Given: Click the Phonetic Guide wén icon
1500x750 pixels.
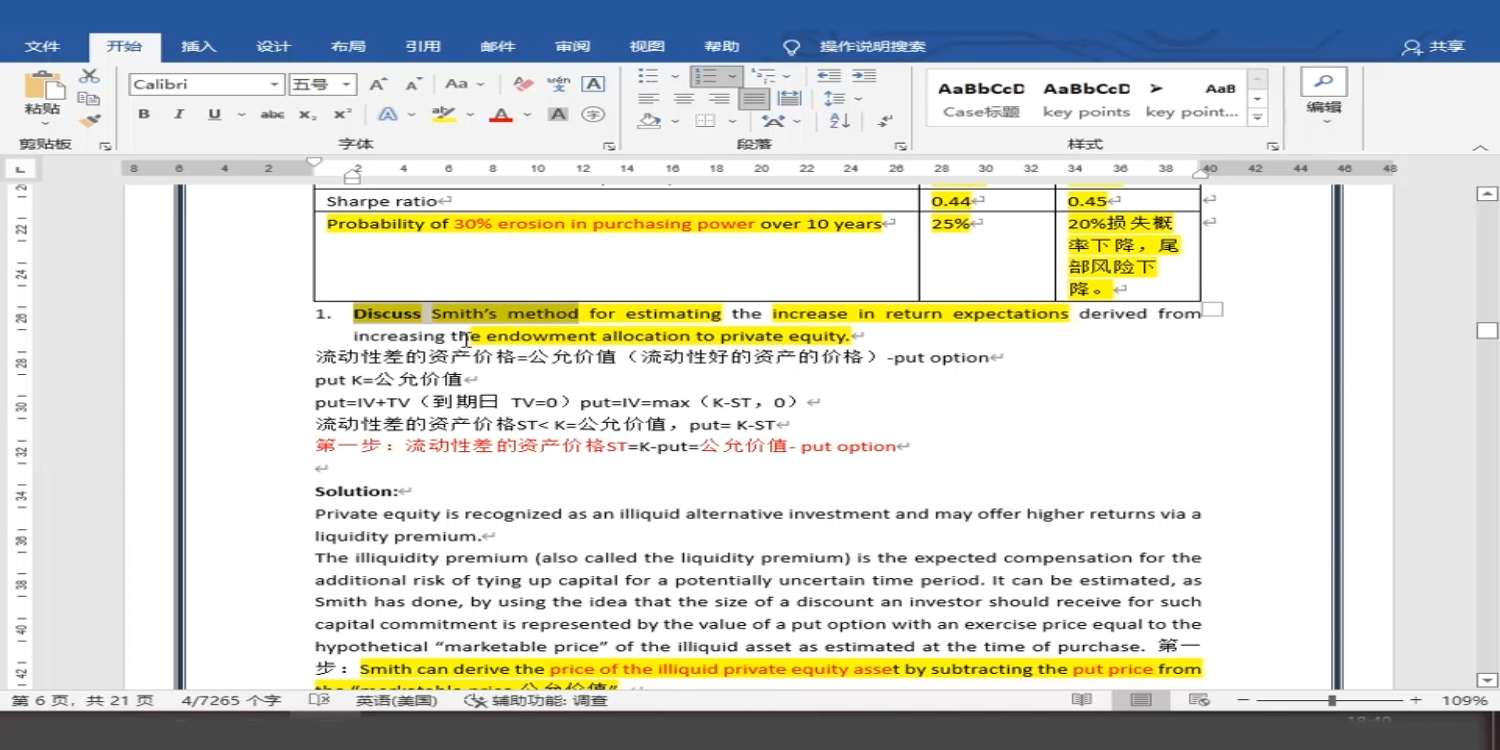Looking at the screenshot, I should pyautogui.click(x=558, y=84).
